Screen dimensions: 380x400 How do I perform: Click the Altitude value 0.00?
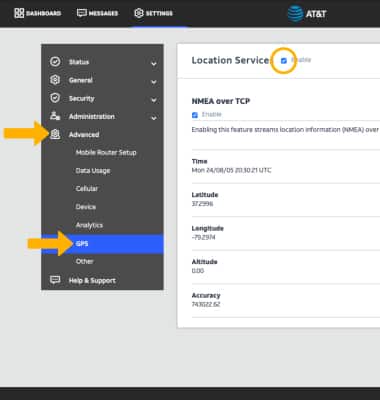tap(198, 271)
